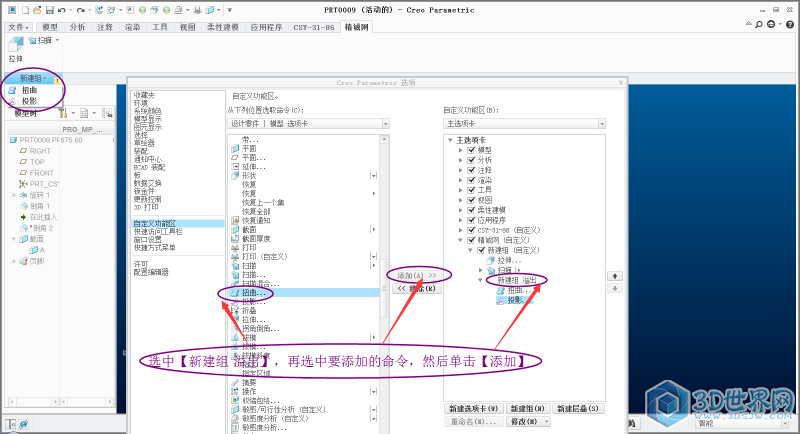
Task: Click the move up arrow button
Action: click(615, 276)
